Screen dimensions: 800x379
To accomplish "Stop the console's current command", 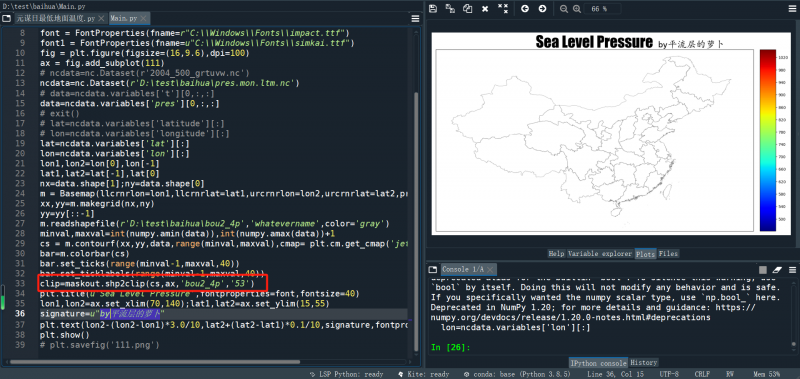I will [x=763, y=269].
